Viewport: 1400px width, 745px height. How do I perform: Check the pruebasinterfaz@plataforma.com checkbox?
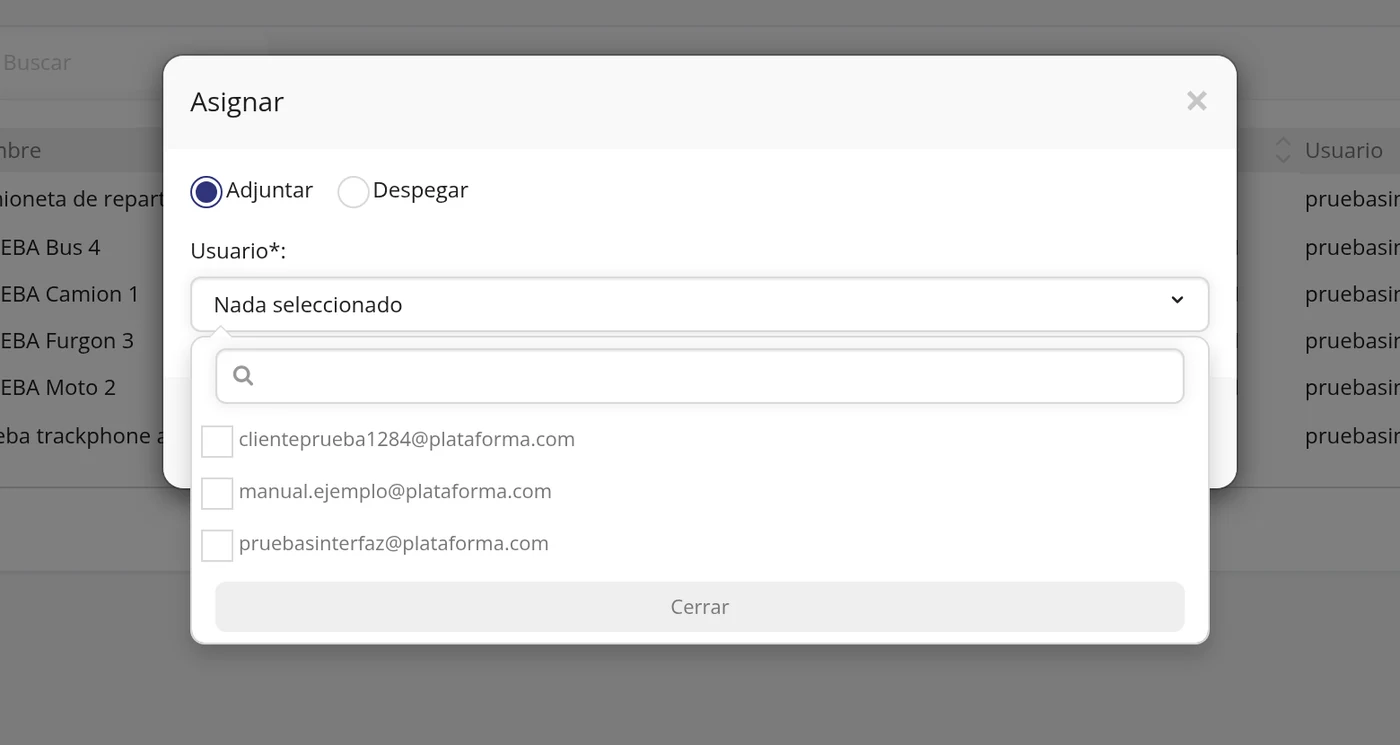[x=217, y=545]
